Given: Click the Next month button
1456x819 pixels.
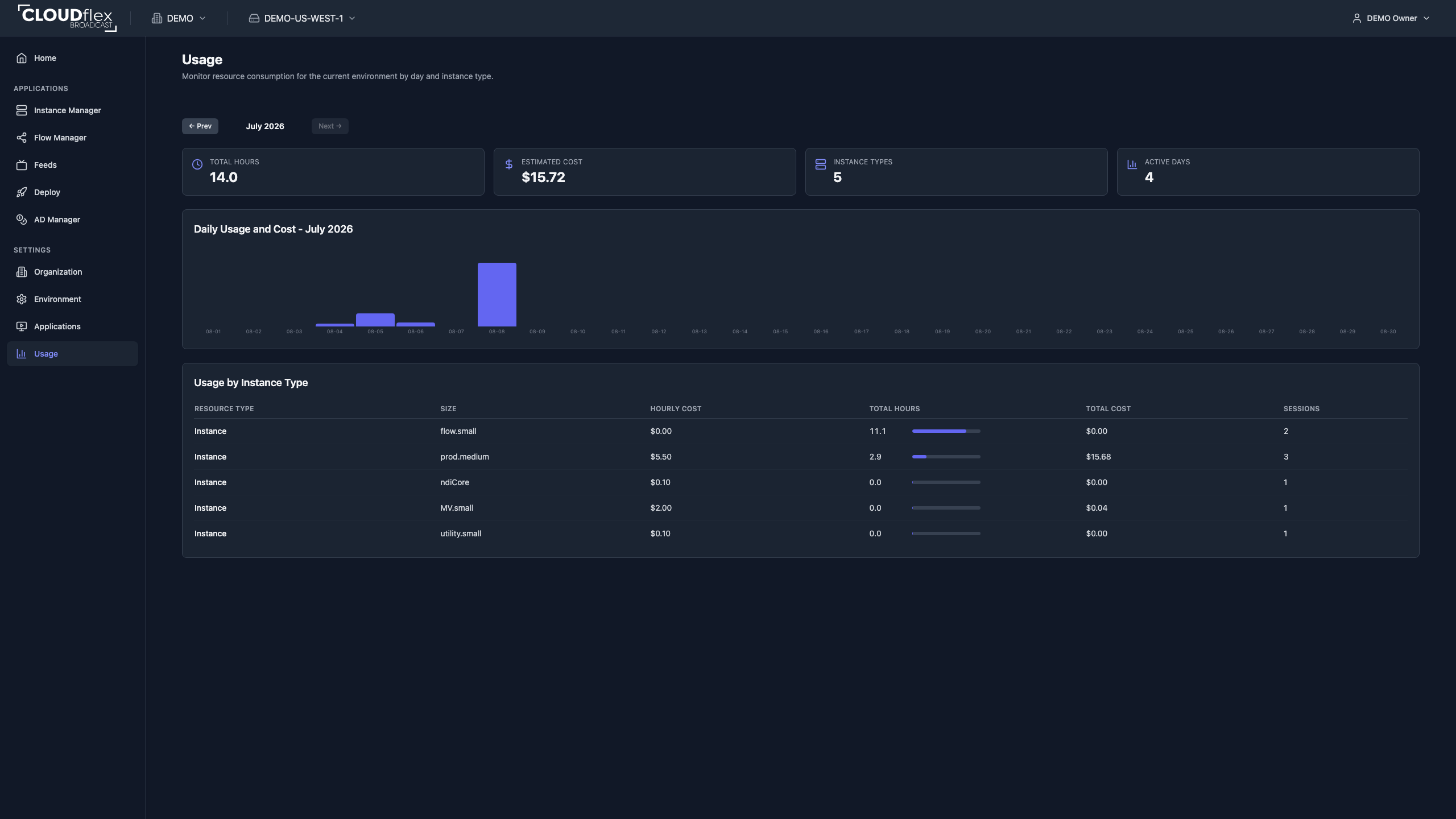Looking at the screenshot, I should [330, 126].
